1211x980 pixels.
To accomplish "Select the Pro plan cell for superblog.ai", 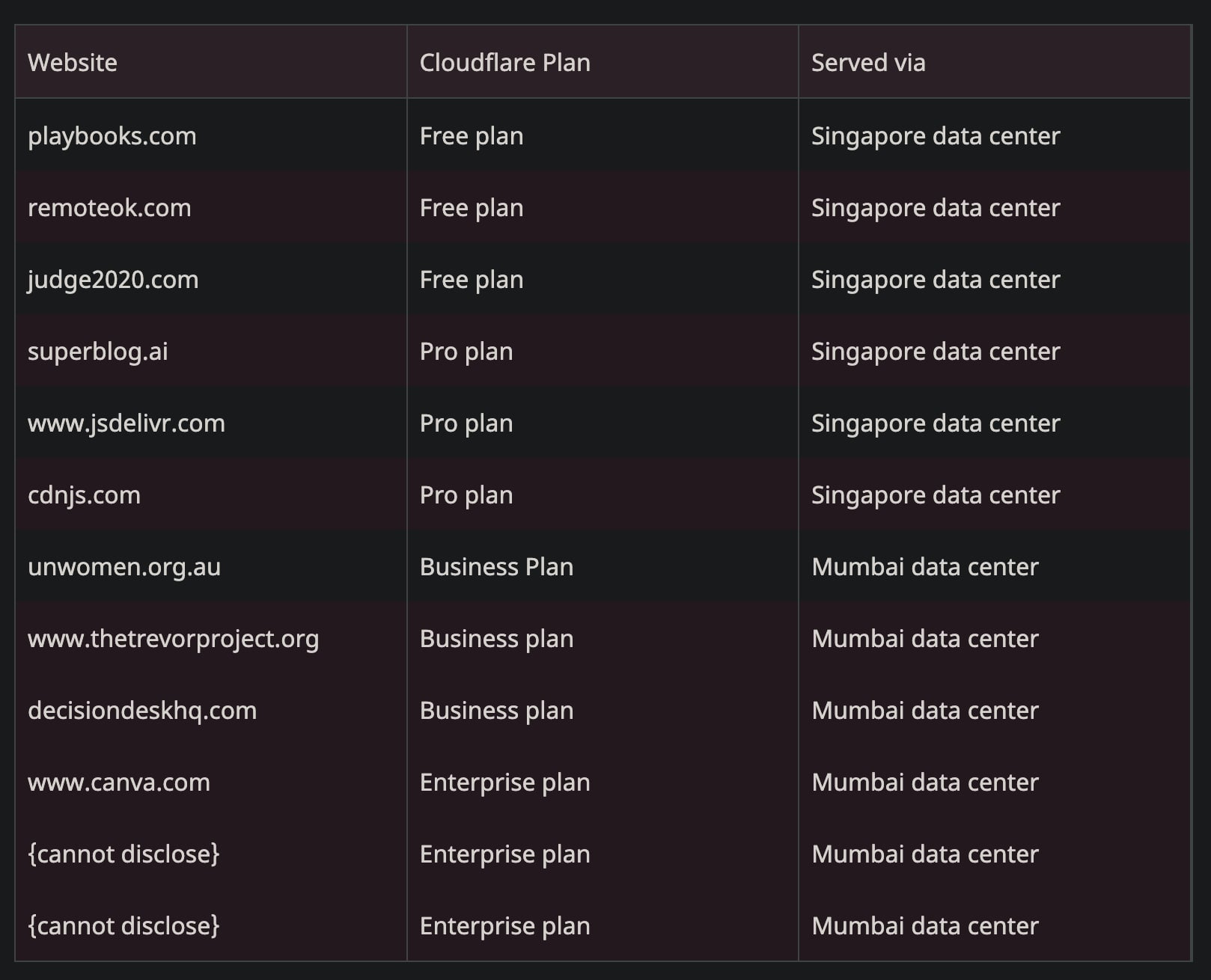I will (x=466, y=352).
